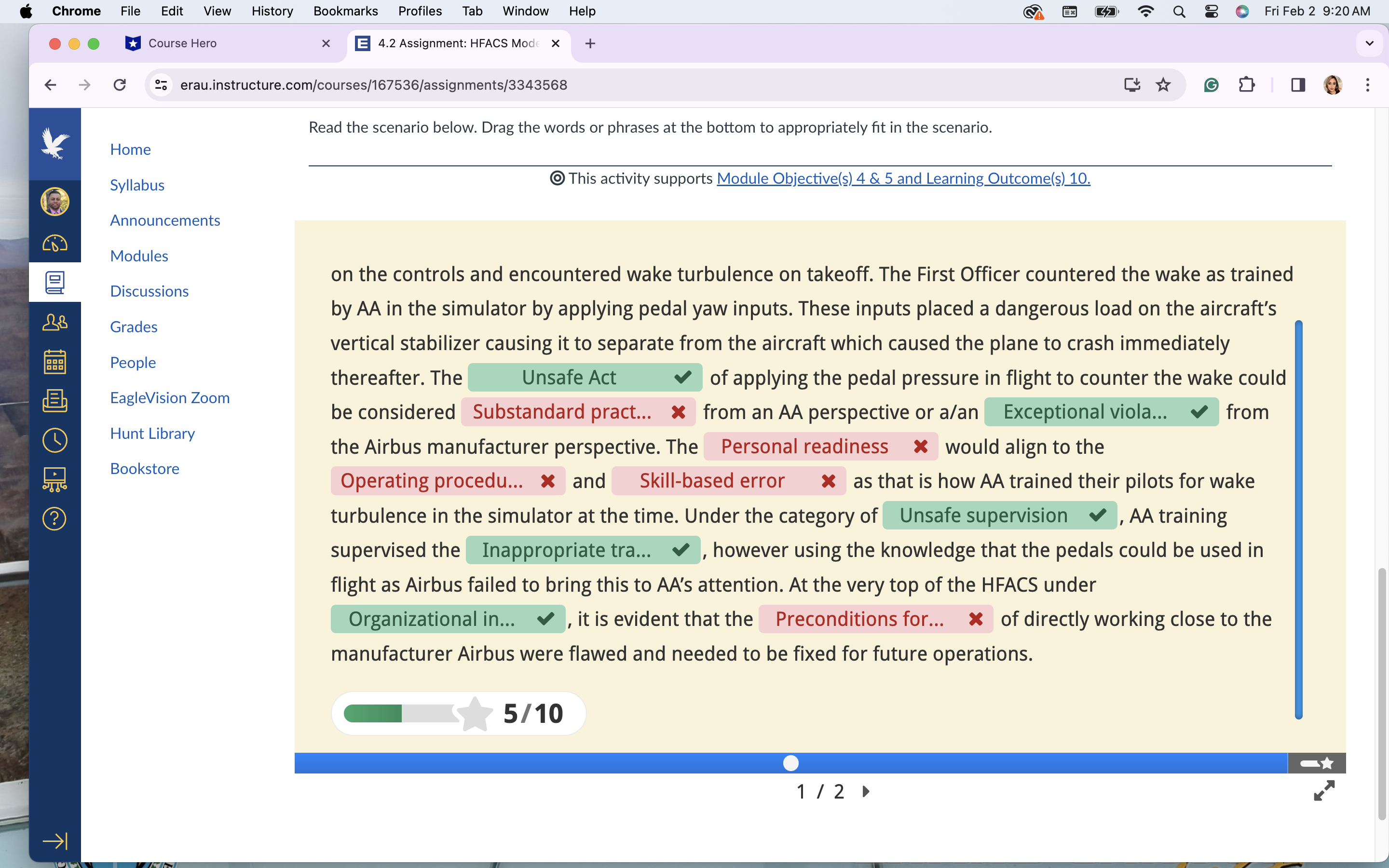Screen dimensions: 1389x868
Task: Switch to the Course Hero tab
Action: (x=182, y=43)
